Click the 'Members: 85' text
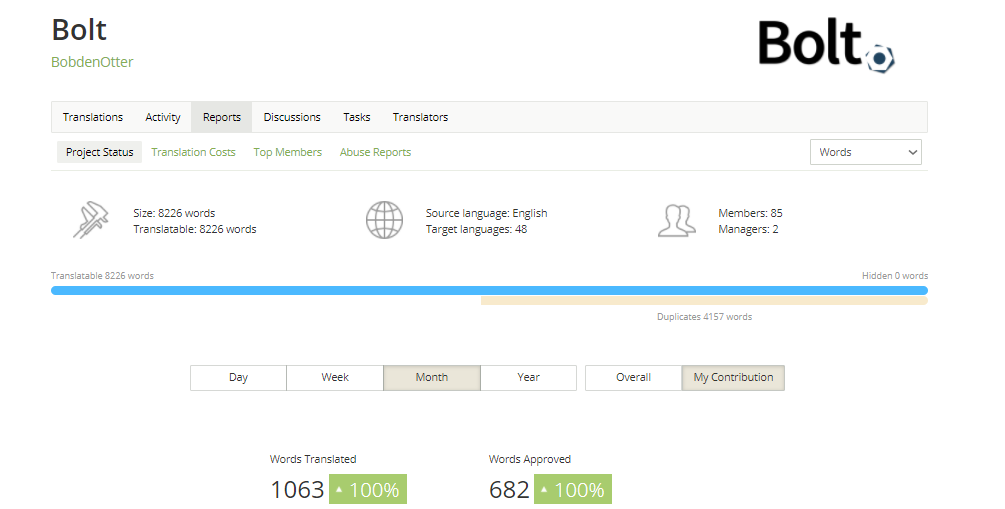 click(x=751, y=213)
